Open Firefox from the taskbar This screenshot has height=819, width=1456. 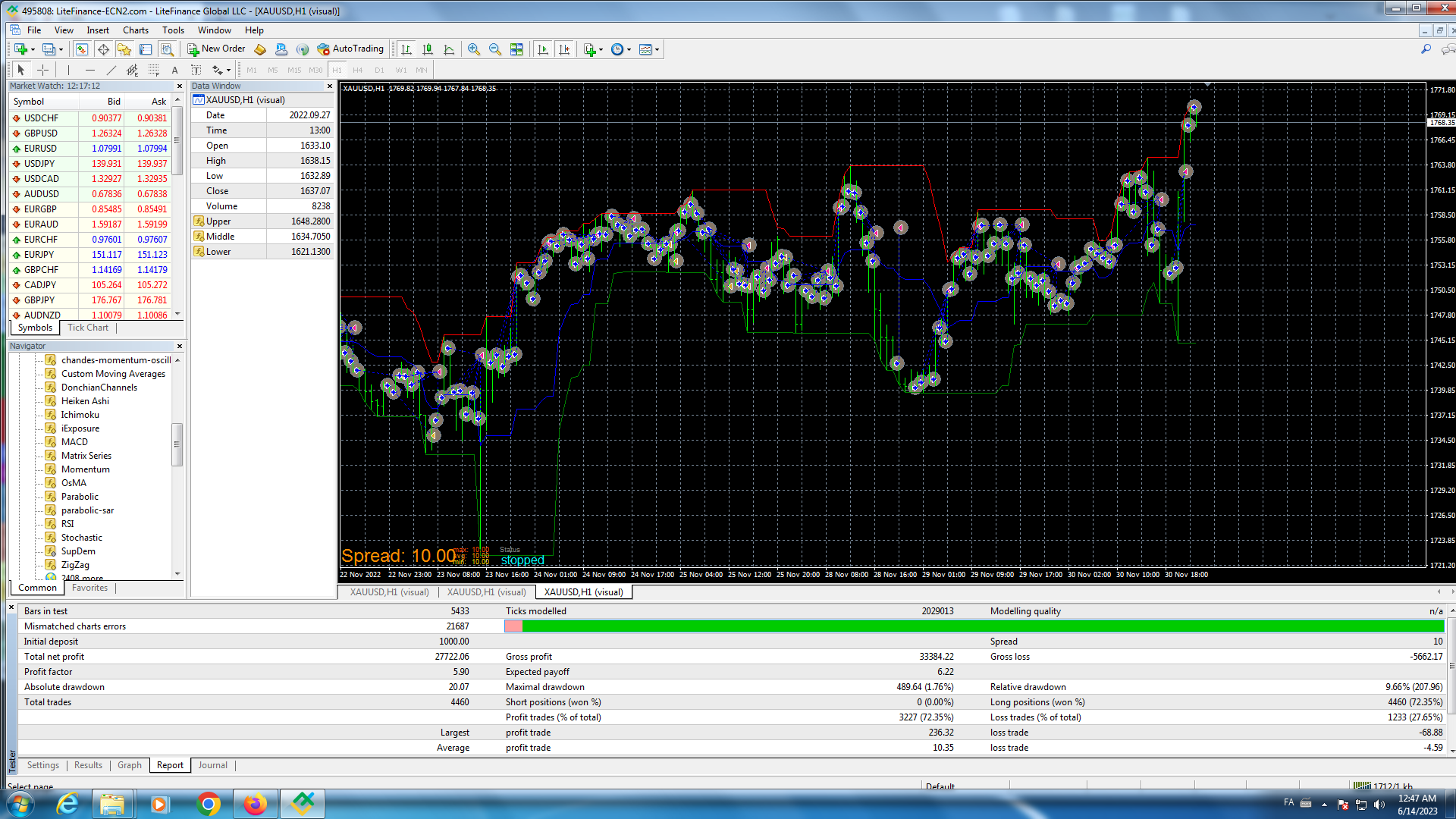coord(256,804)
